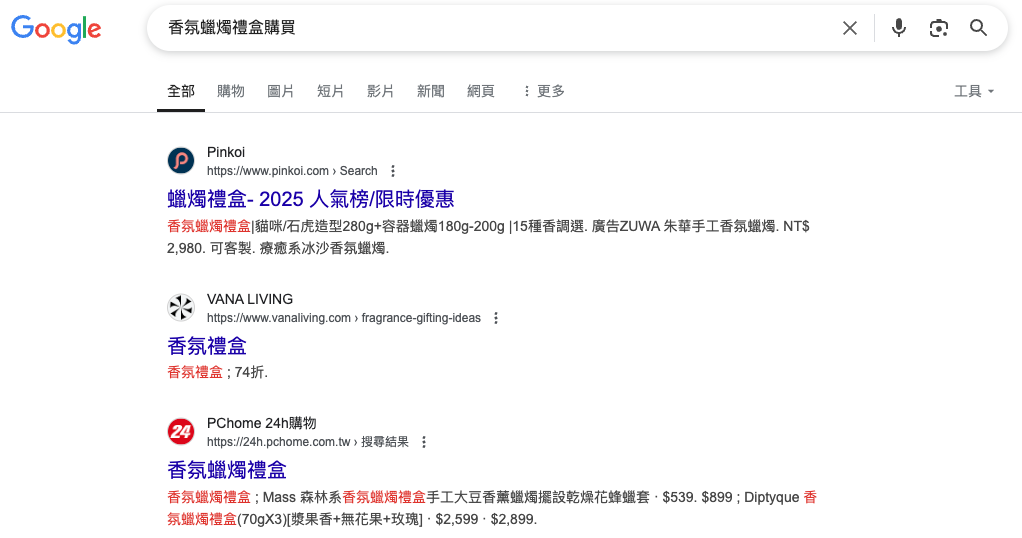Screen dimensions: 1022x538
Task: Open the Google logo homepage
Action: (x=56, y=29)
